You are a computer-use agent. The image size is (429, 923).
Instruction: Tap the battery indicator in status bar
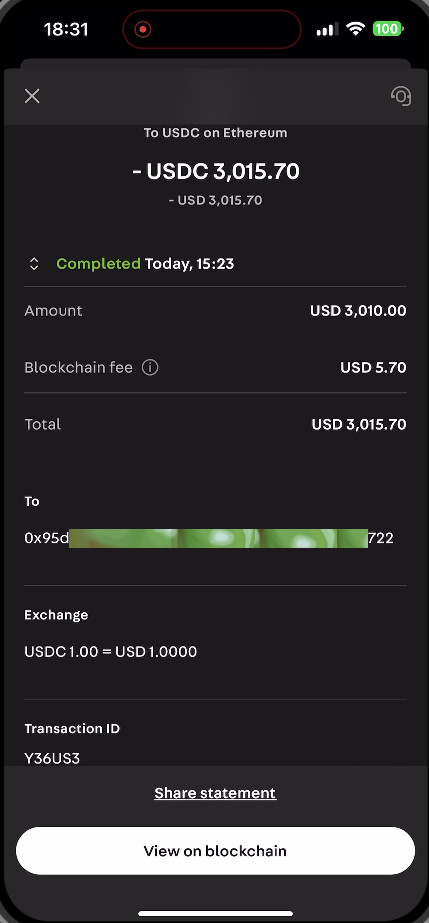click(x=387, y=28)
